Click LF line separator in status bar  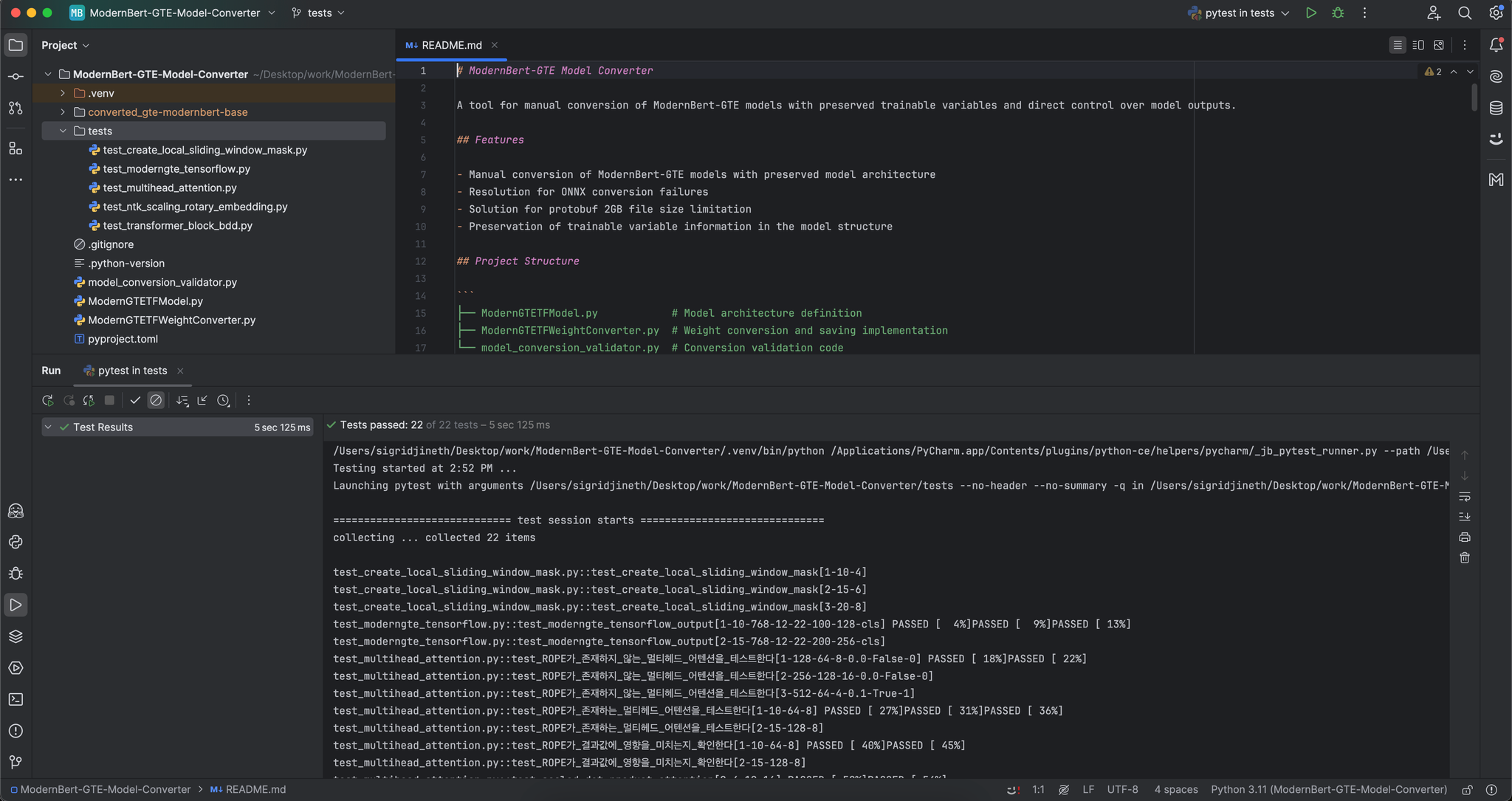coord(1088,790)
